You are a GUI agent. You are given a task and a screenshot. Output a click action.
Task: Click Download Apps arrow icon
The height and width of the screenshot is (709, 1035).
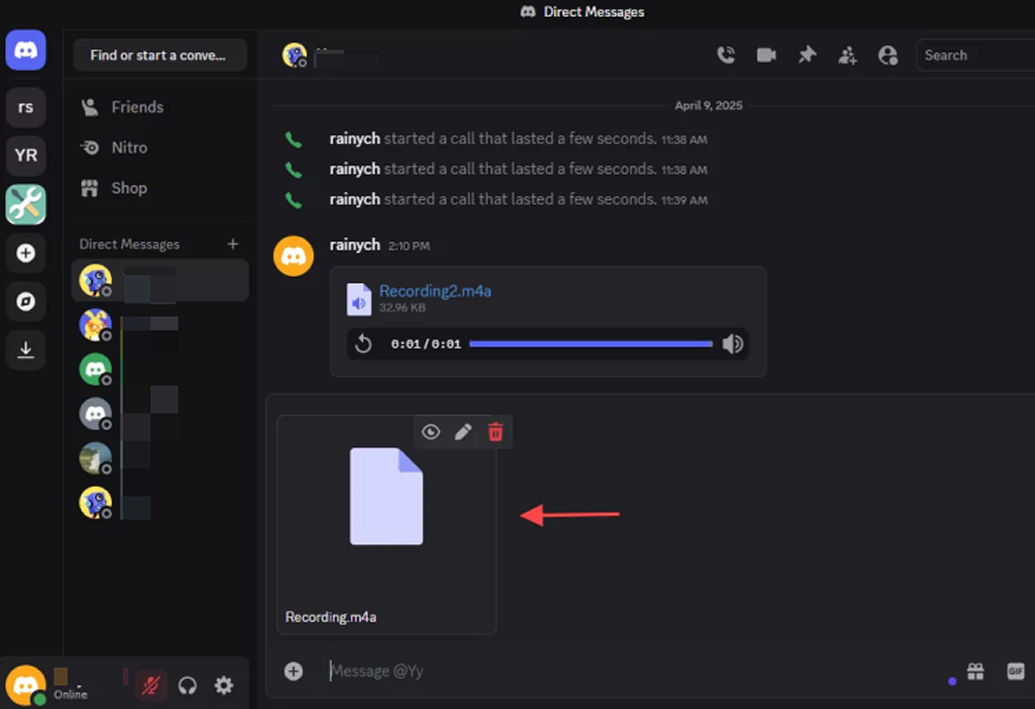(26, 350)
